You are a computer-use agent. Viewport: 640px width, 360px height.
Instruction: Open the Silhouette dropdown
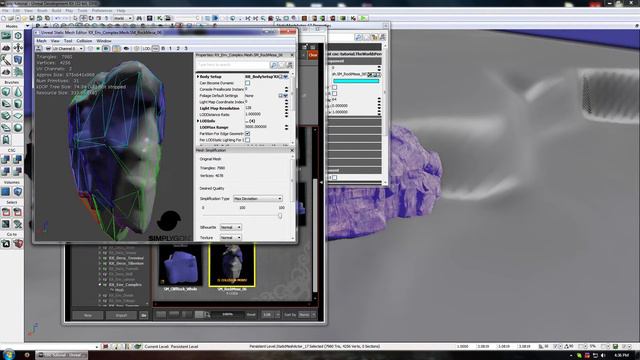(x=231, y=227)
